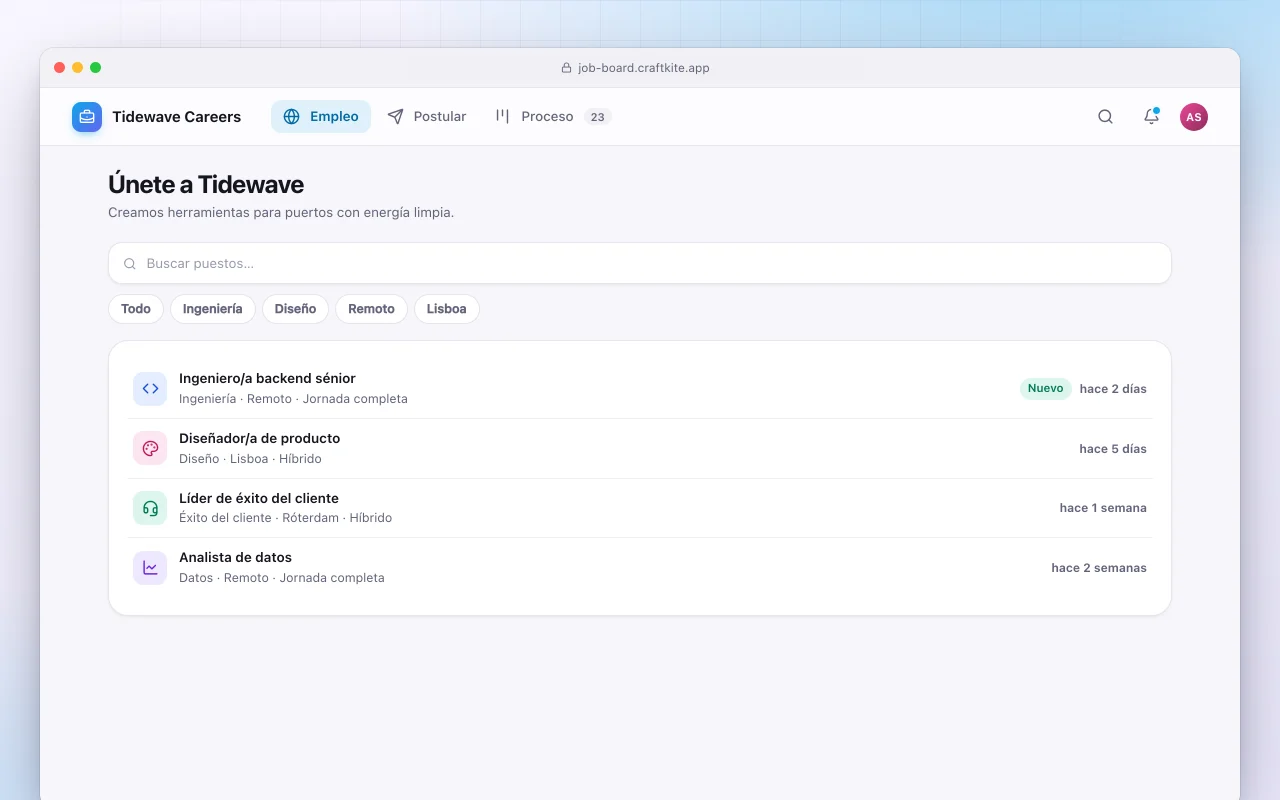Click the job-board.craftkite.app address bar

636,68
